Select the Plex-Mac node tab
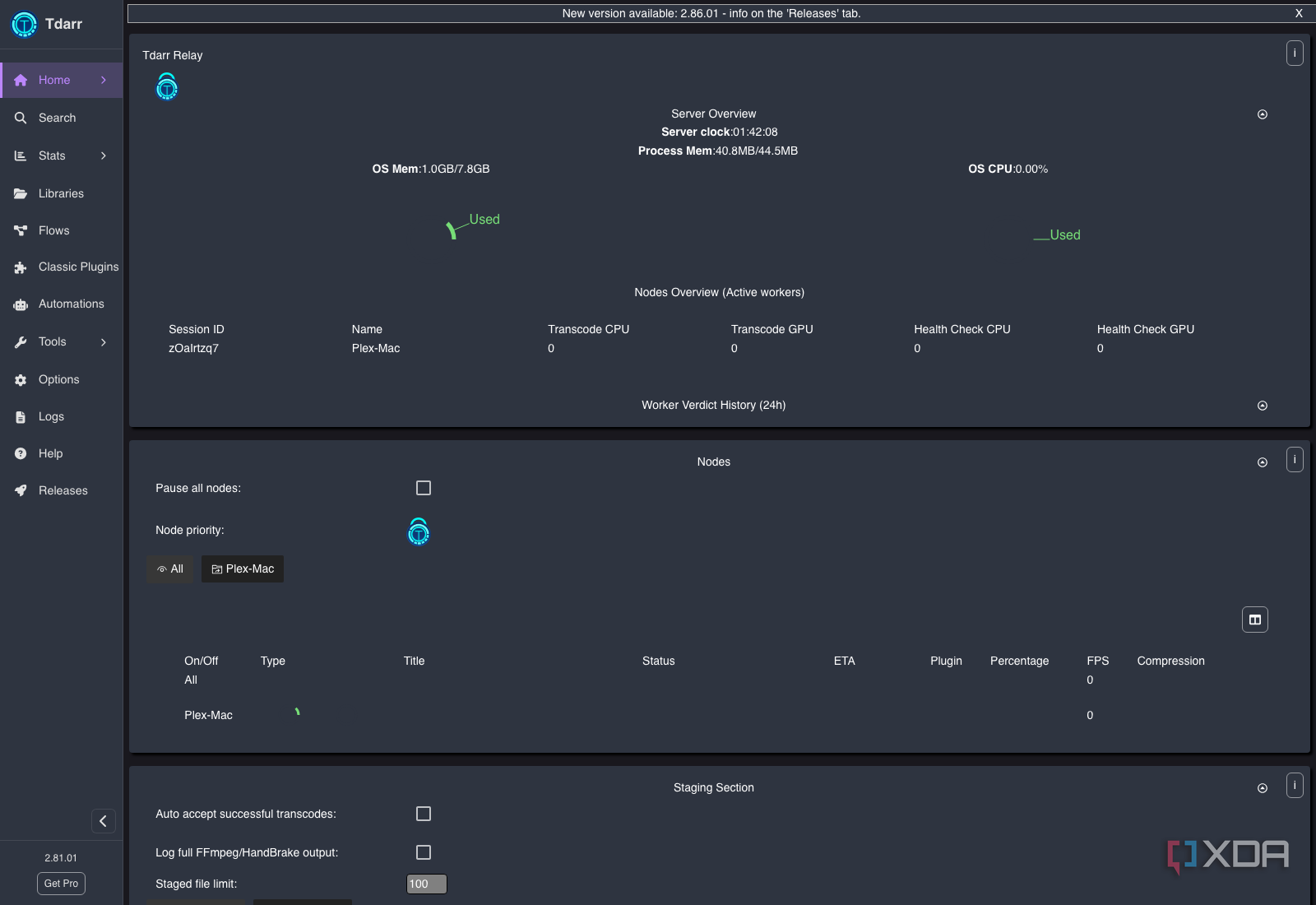The width and height of the screenshot is (1316, 905). click(243, 569)
